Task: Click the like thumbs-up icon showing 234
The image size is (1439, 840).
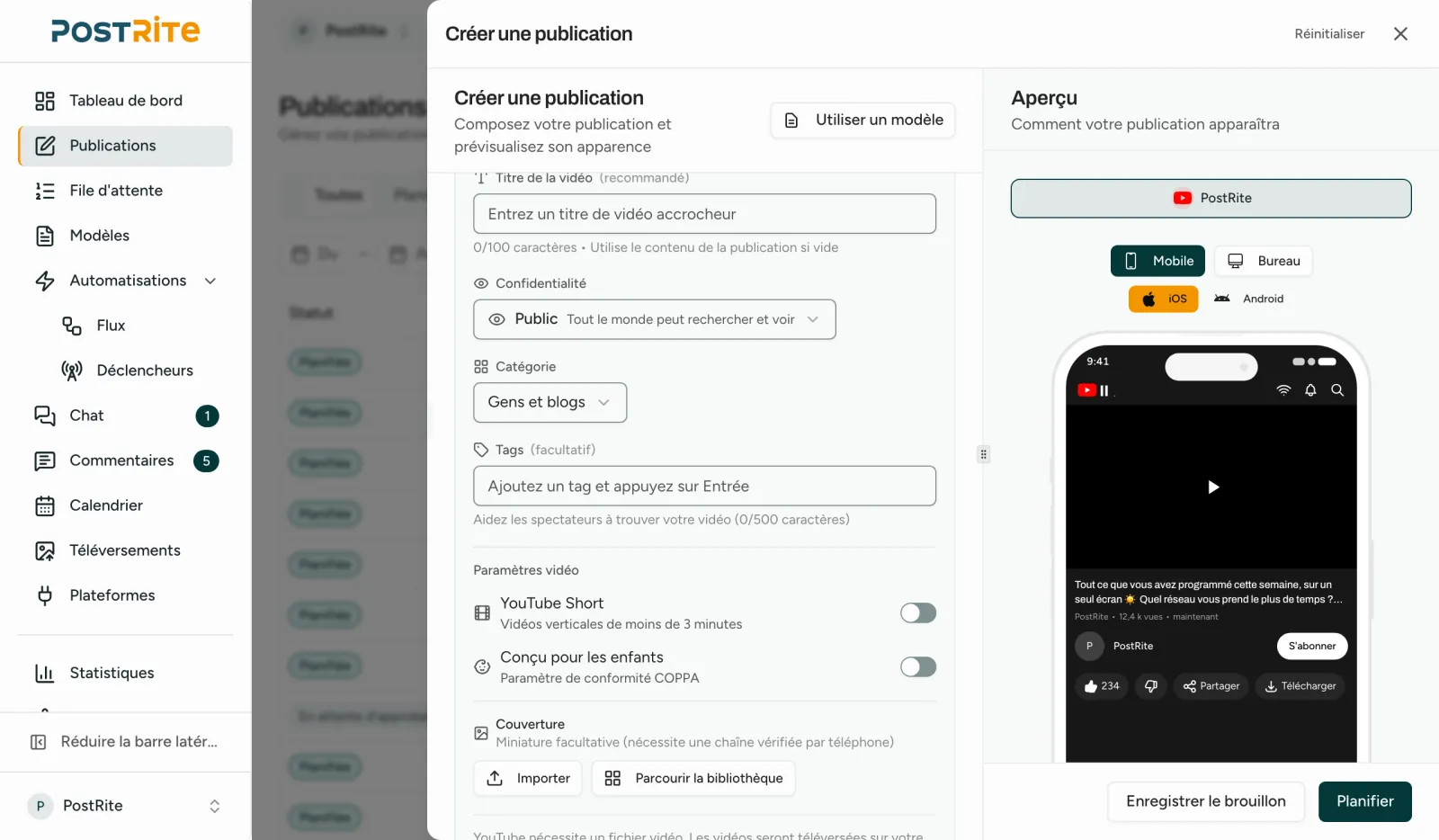Action: click(x=1102, y=686)
